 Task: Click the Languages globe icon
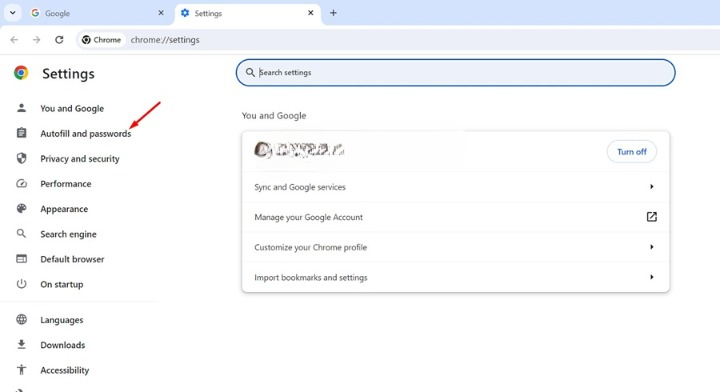coord(21,319)
